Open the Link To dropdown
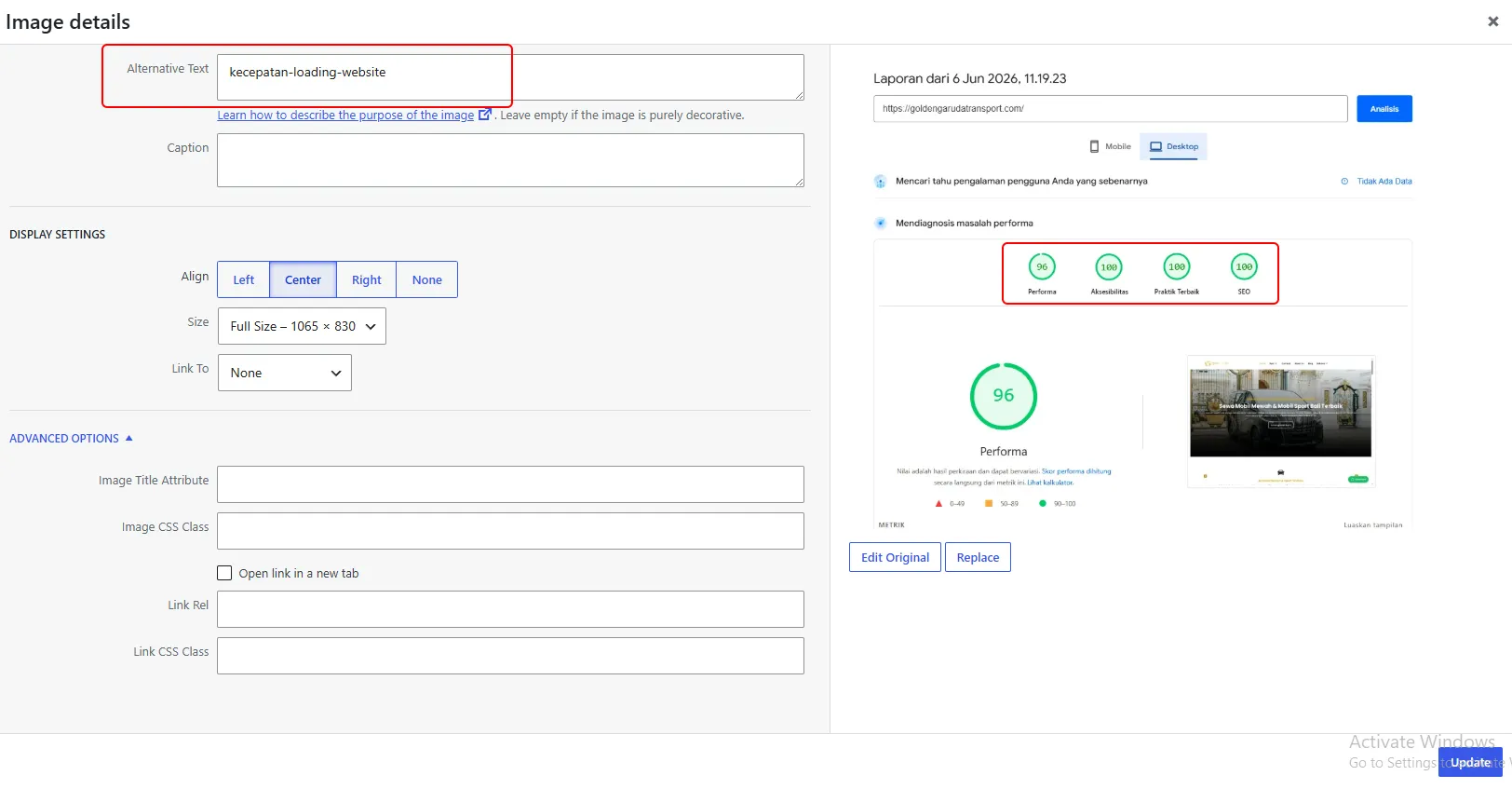This screenshot has height=789, width=1512. pyautogui.click(x=285, y=373)
